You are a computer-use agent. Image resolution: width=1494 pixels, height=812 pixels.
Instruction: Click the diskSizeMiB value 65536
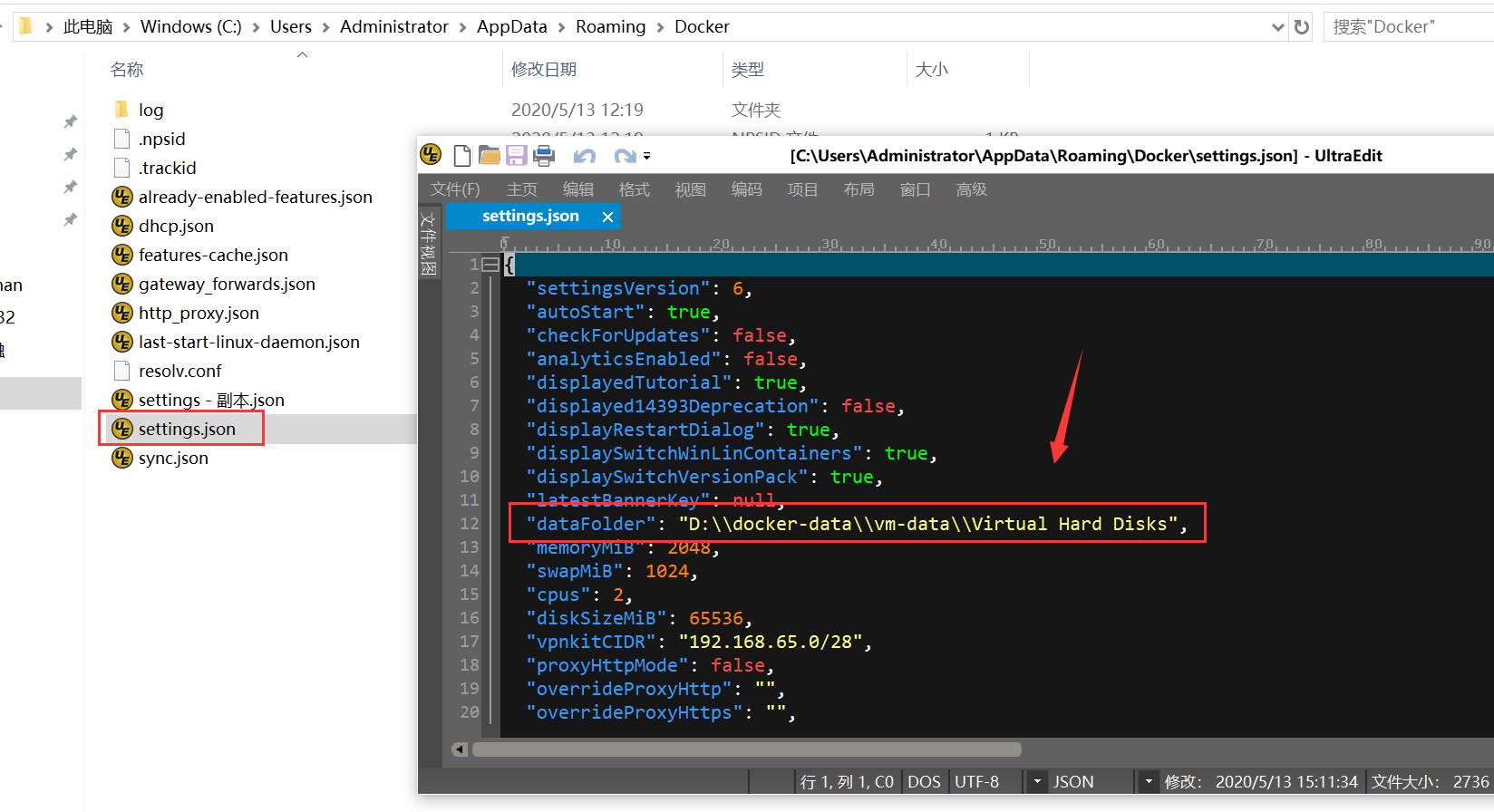click(x=716, y=618)
